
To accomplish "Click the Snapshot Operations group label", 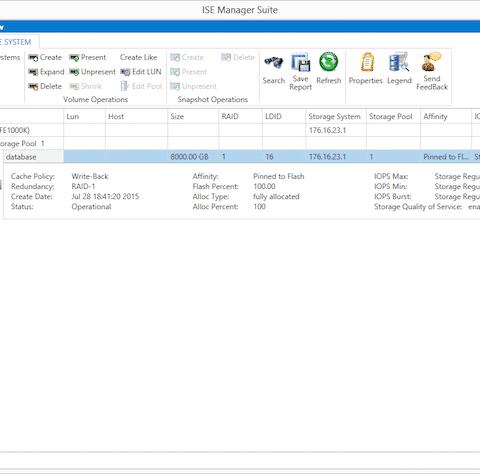I will (x=213, y=99).
